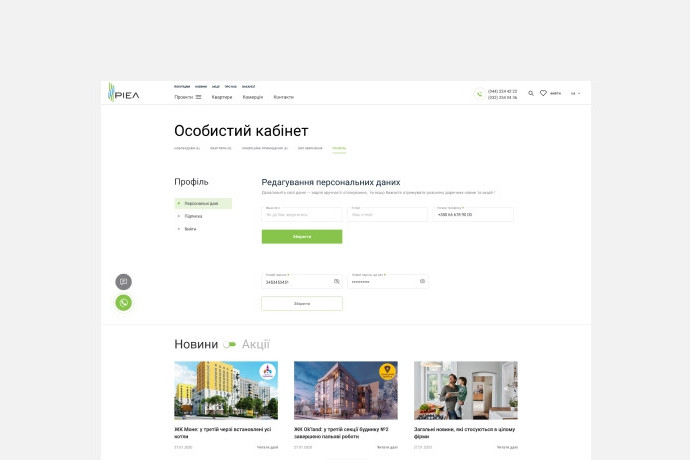Open the gray message chat widget
690x460 pixels.
(x=123, y=282)
